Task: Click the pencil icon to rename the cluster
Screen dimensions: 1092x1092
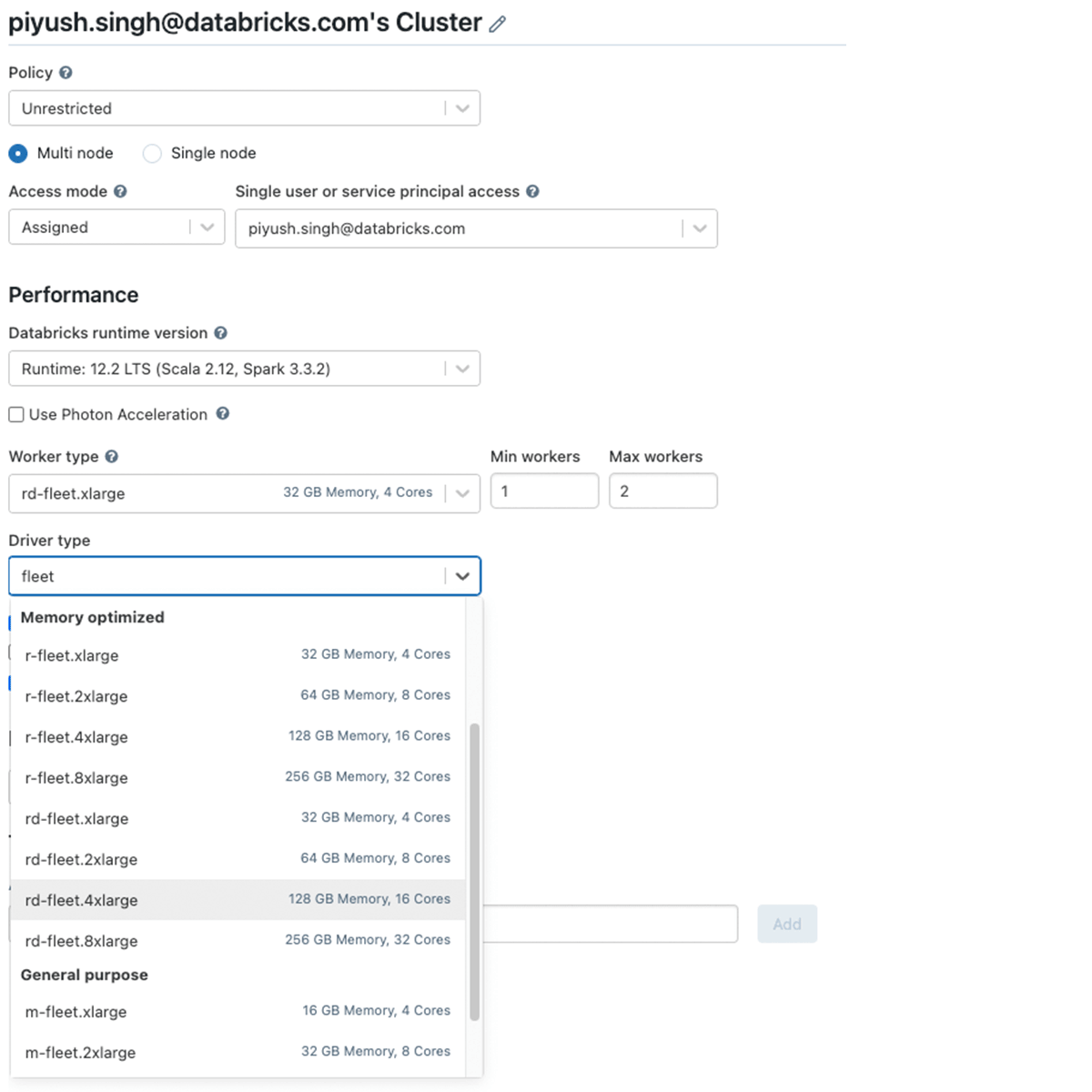Action: tap(496, 23)
